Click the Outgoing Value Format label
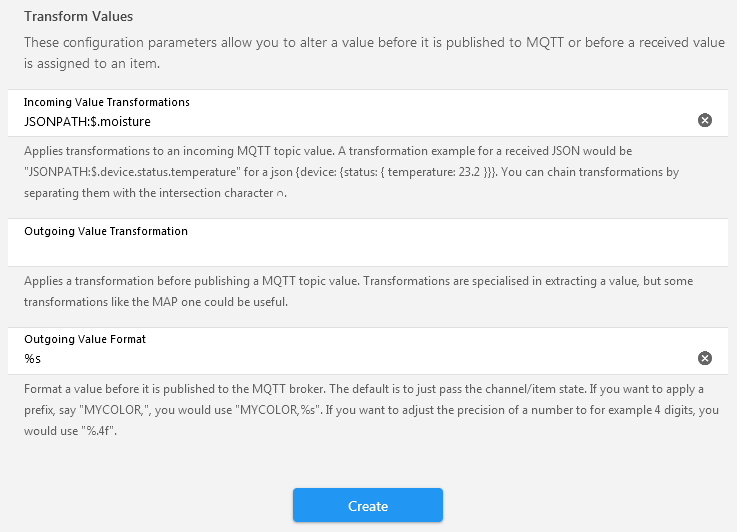Image resolution: width=737 pixels, height=532 pixels. (x=85, y=340)
